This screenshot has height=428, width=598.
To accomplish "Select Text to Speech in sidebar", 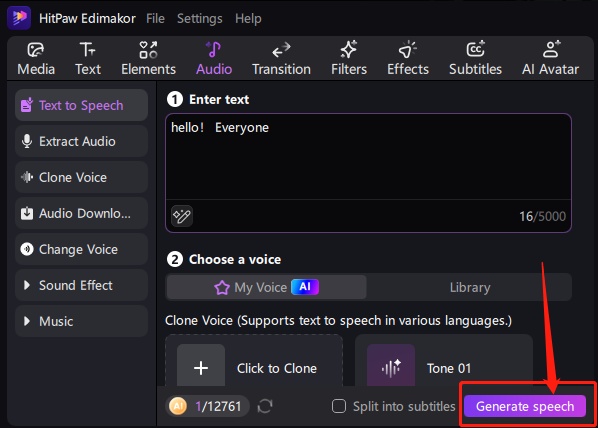I will click(x=81, y=105).
